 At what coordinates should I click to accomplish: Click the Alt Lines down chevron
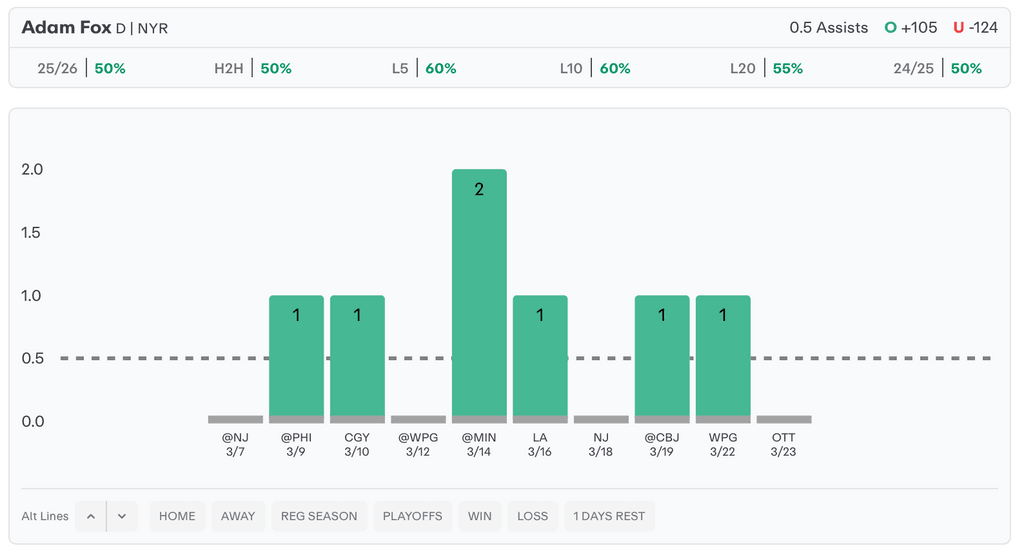(122, 516)
